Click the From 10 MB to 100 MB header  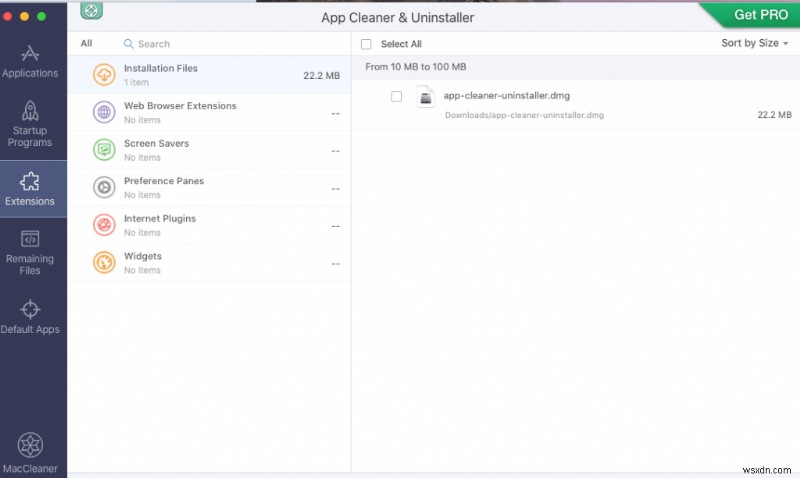415,67
